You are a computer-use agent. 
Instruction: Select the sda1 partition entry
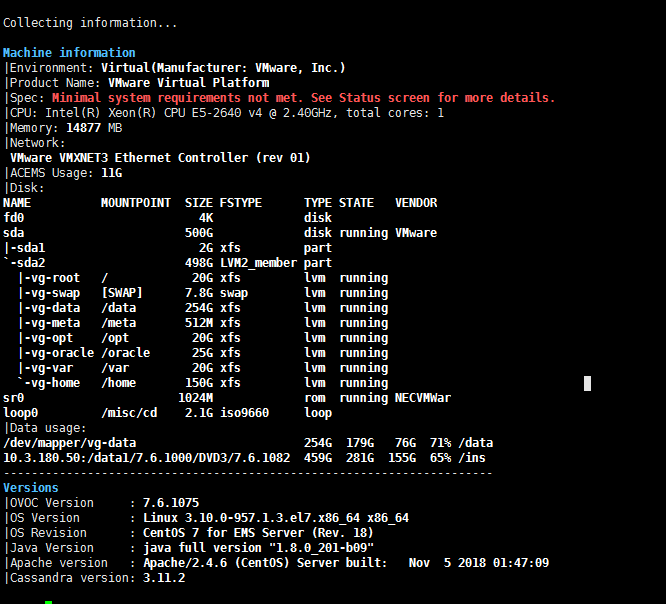click(x=28, y=247)
